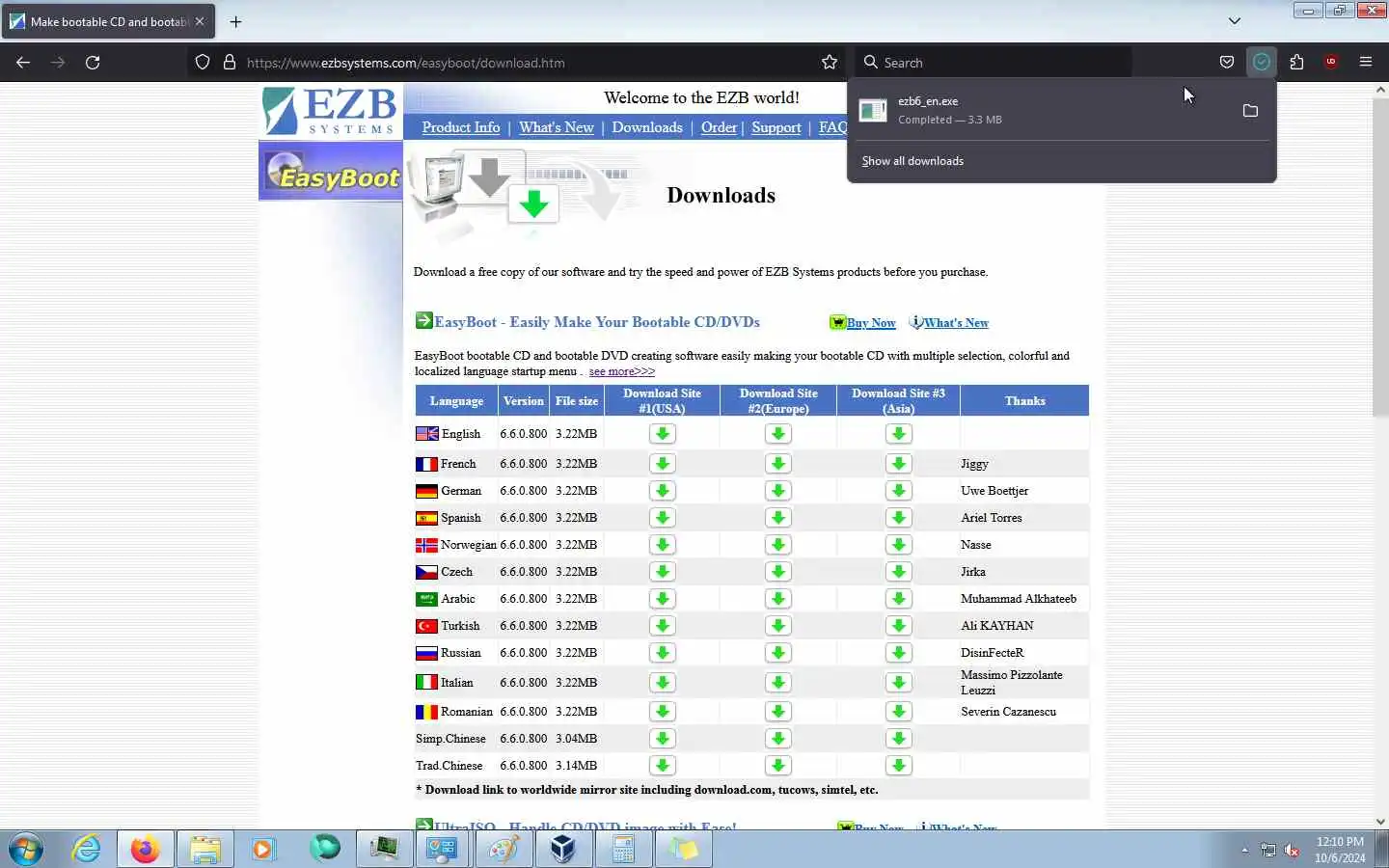The width and height of the screenshot is (1389, 868).
Task: Click the Firefox downloads toolbar button
Action: click(1261, 62)
